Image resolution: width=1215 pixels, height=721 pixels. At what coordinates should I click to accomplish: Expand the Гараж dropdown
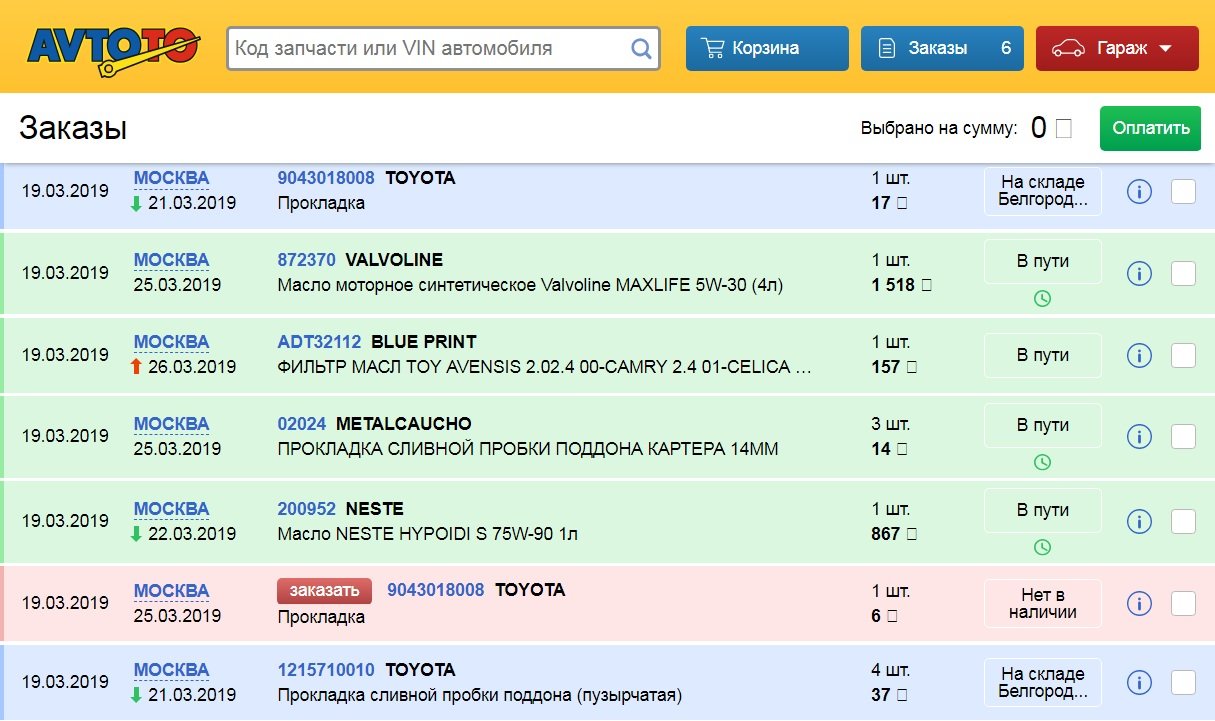(x=1117, y=48)
